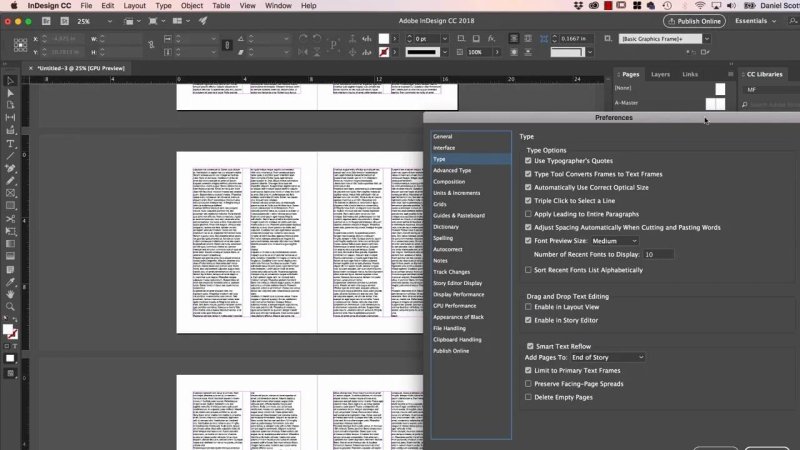Choose the Pencil tool

pyautogui.click(x=10, y=181)
